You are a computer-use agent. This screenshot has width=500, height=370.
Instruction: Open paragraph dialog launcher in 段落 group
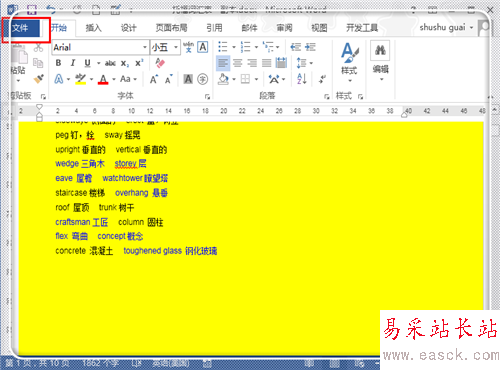[327, 97]
